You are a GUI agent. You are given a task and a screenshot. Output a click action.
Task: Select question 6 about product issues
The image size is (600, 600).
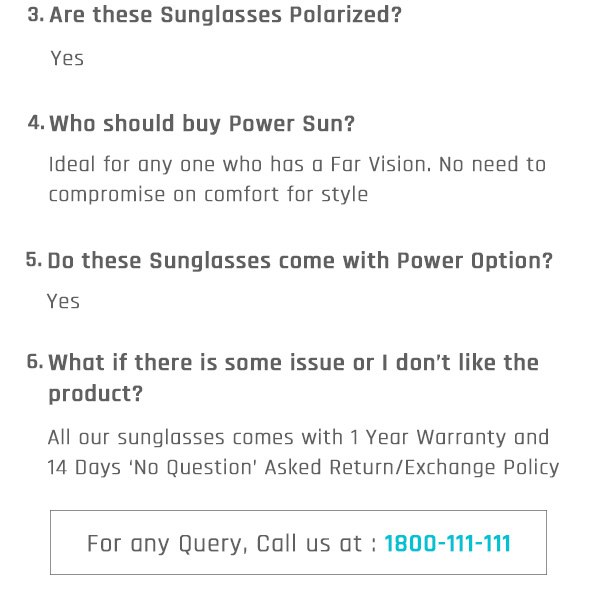click(x=293, y=378)
